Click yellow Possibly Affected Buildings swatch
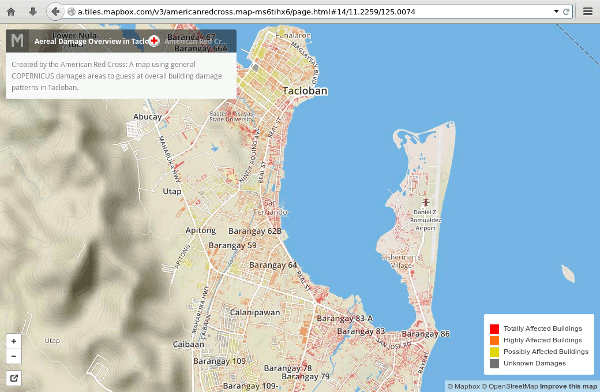This screenshot has height=392, width=600. point(494,352)
